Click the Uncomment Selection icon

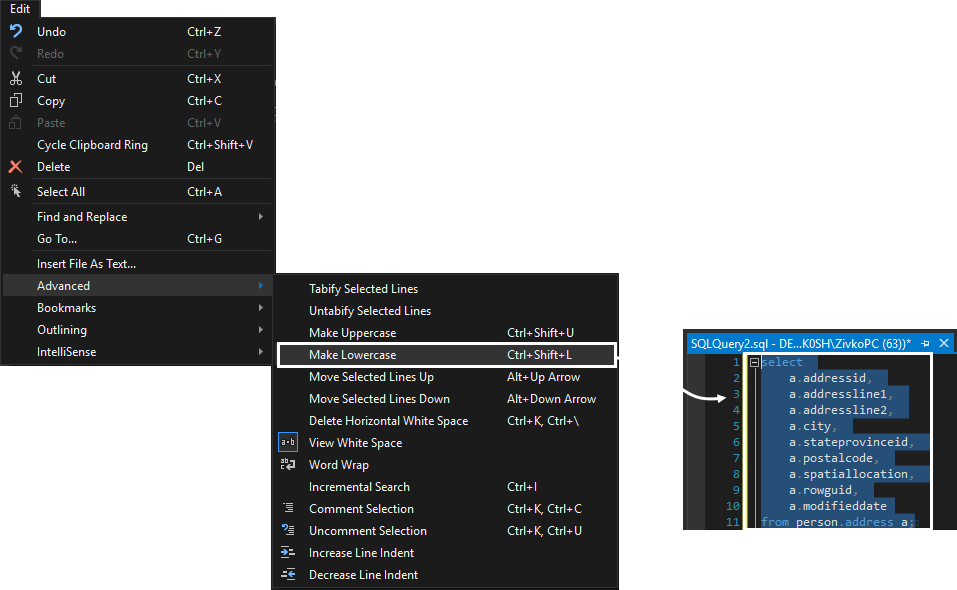click(288, 530)
